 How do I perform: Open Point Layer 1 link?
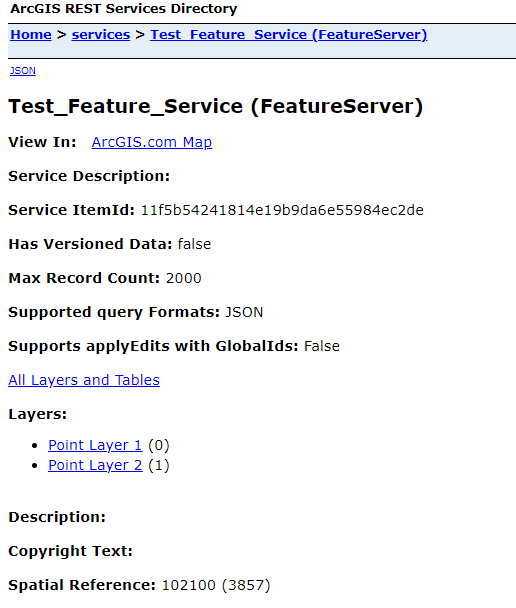(95, 445)
